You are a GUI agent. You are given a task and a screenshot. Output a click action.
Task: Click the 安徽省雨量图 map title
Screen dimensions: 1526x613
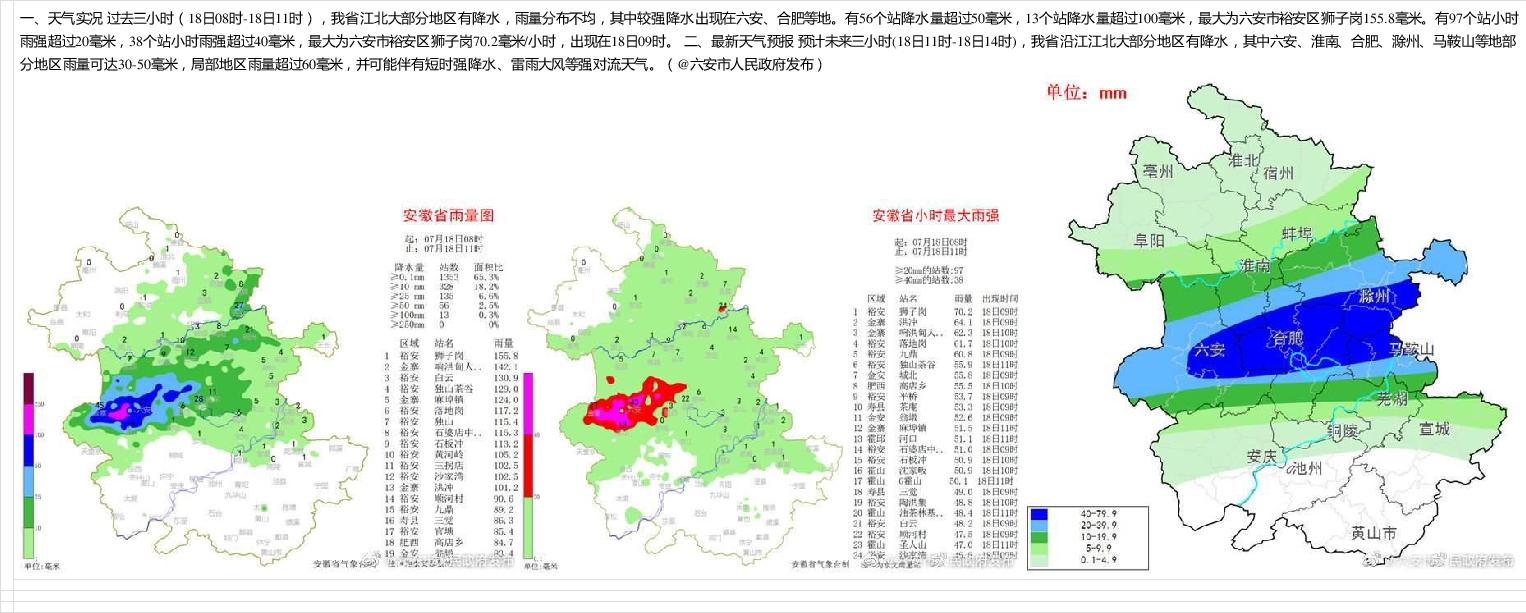(448, 215)
